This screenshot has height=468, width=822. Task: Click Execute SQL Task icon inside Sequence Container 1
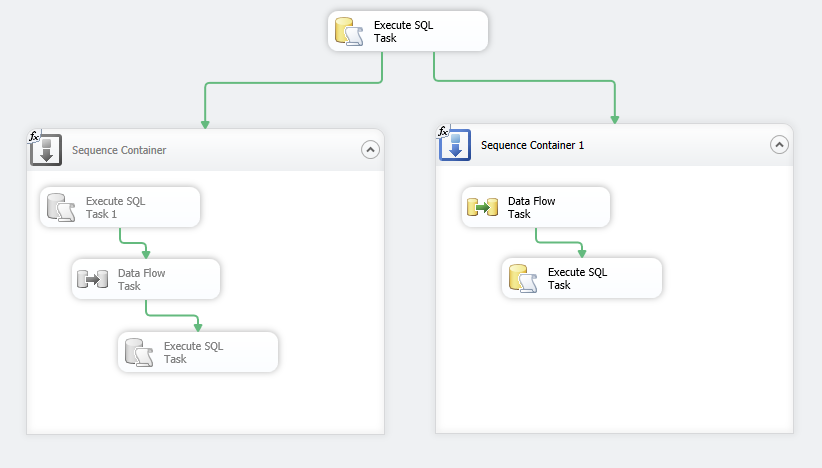point(523,279)
